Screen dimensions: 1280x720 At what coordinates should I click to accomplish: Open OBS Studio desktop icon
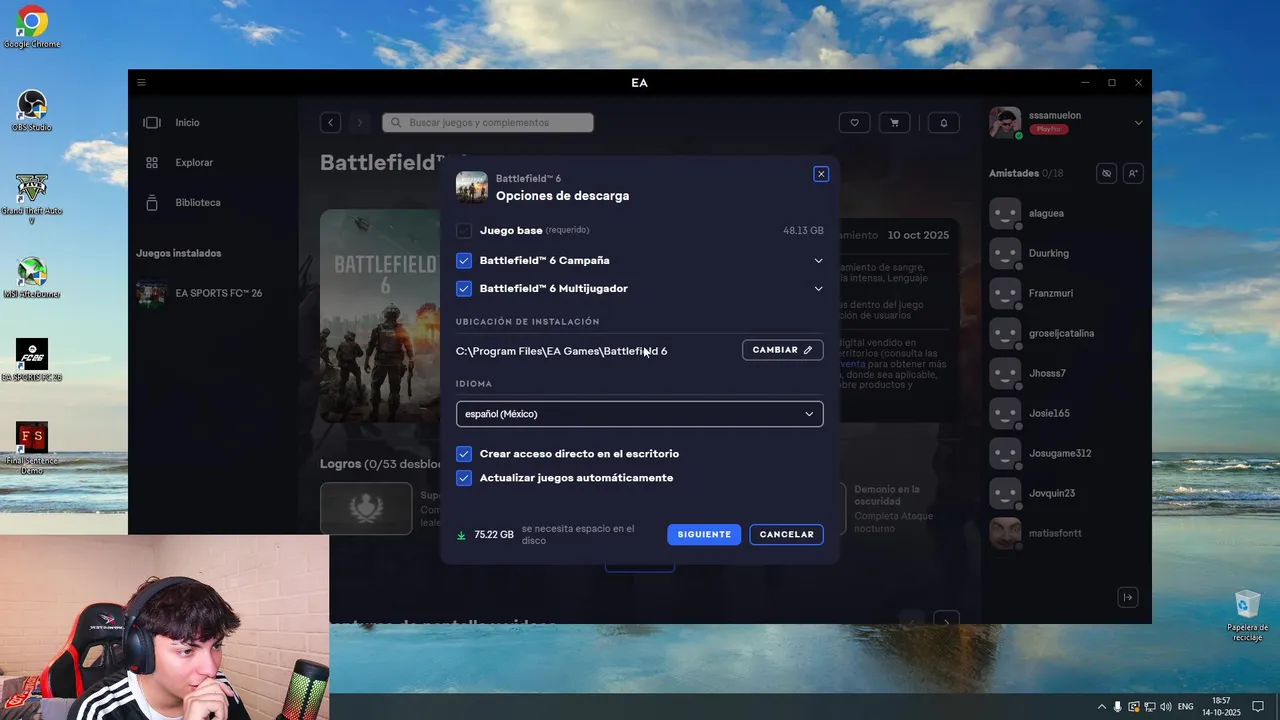pyautogui.click(x=32, y=110)
